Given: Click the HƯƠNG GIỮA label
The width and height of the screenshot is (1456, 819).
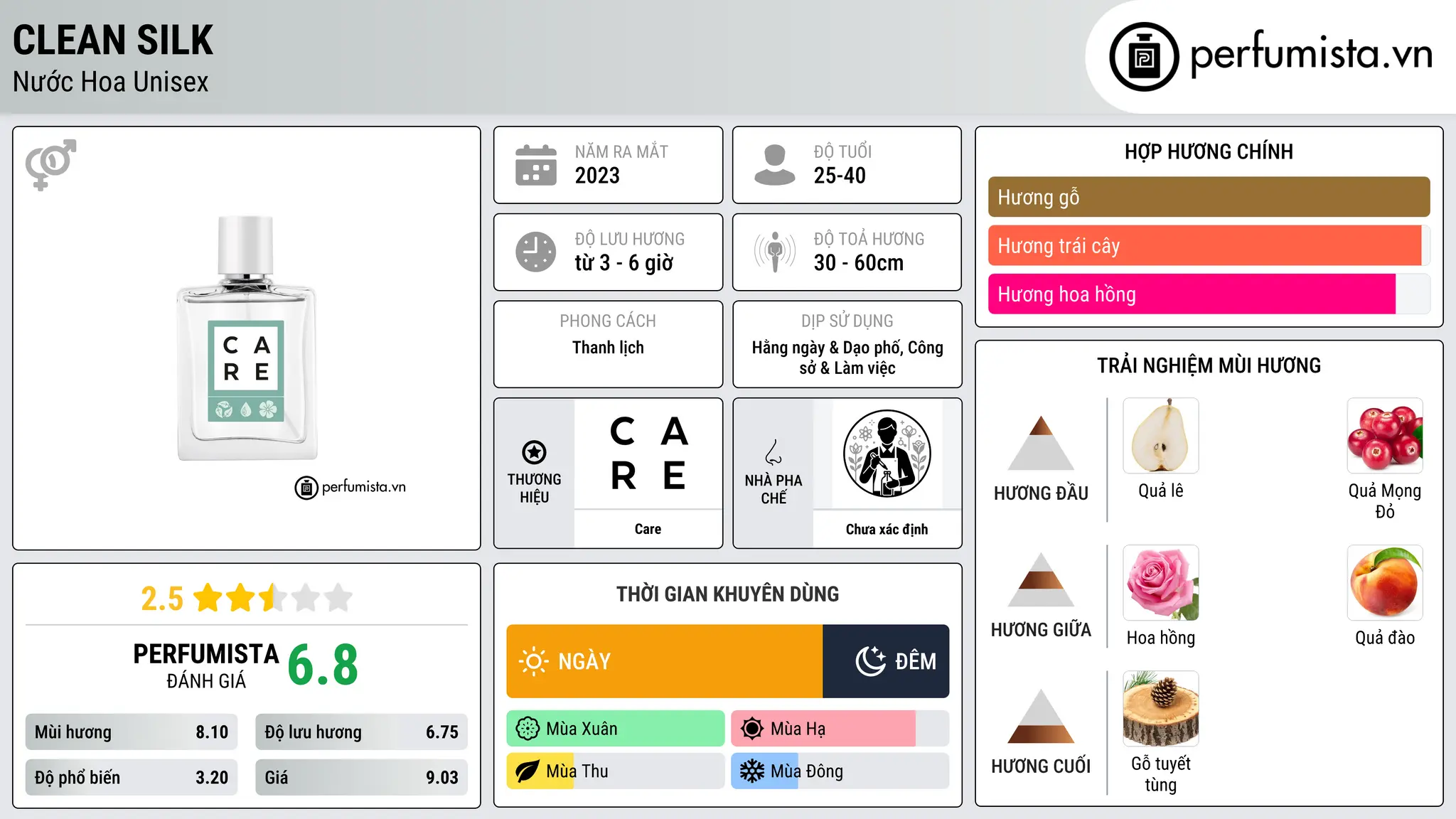Looking at the screenshot, I should [x=1041, y=630].
